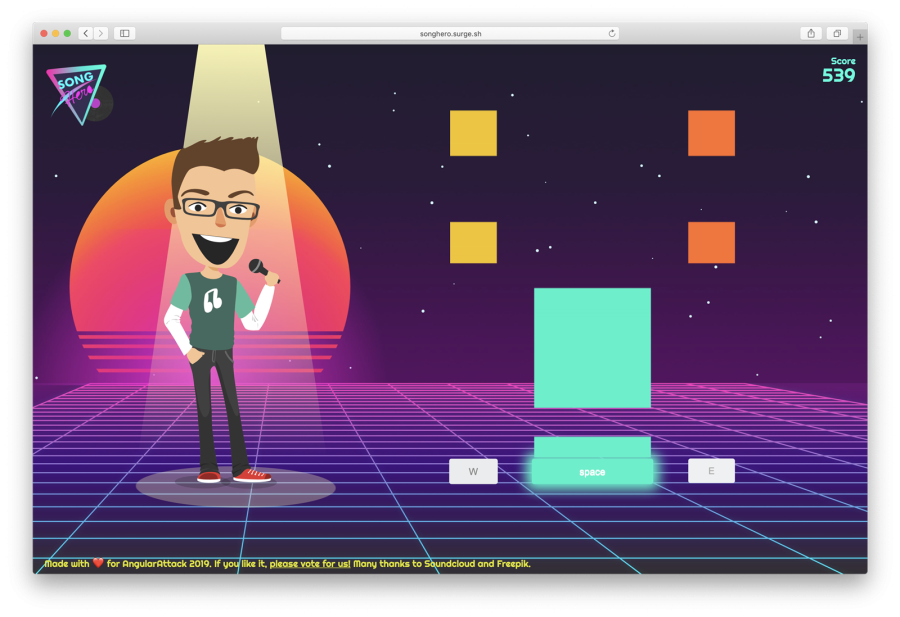Click the lower yellow note block
The image size is (900, 617).
pyautogui.click(x=473, y=243)
